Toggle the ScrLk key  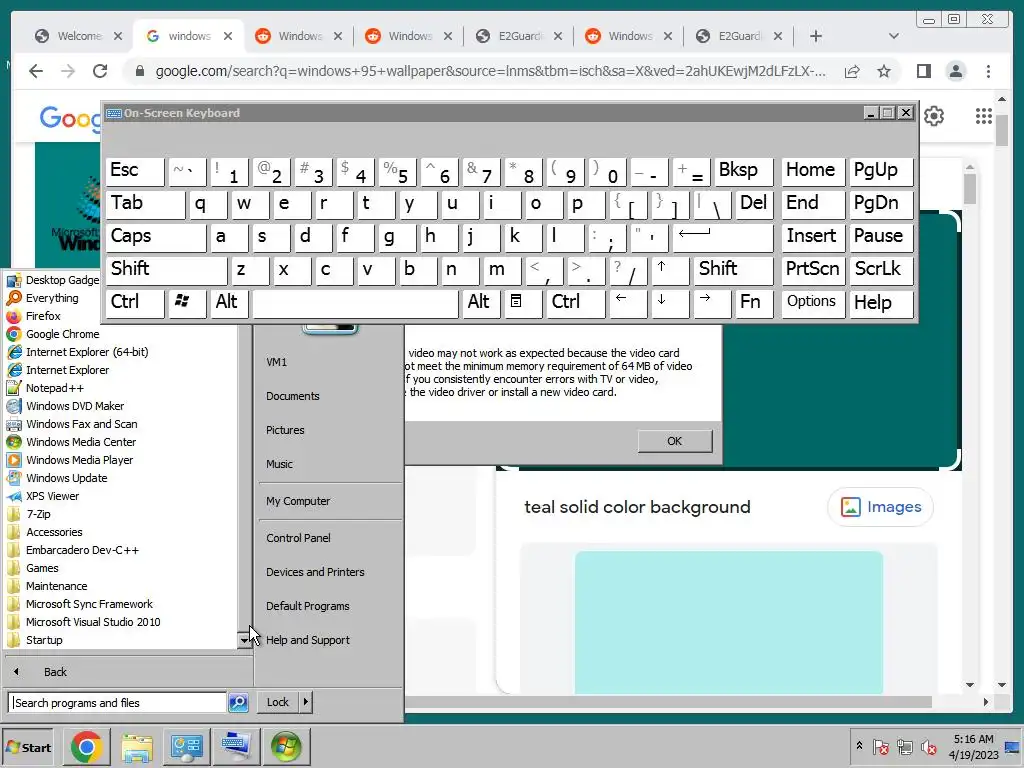(881, 269)
